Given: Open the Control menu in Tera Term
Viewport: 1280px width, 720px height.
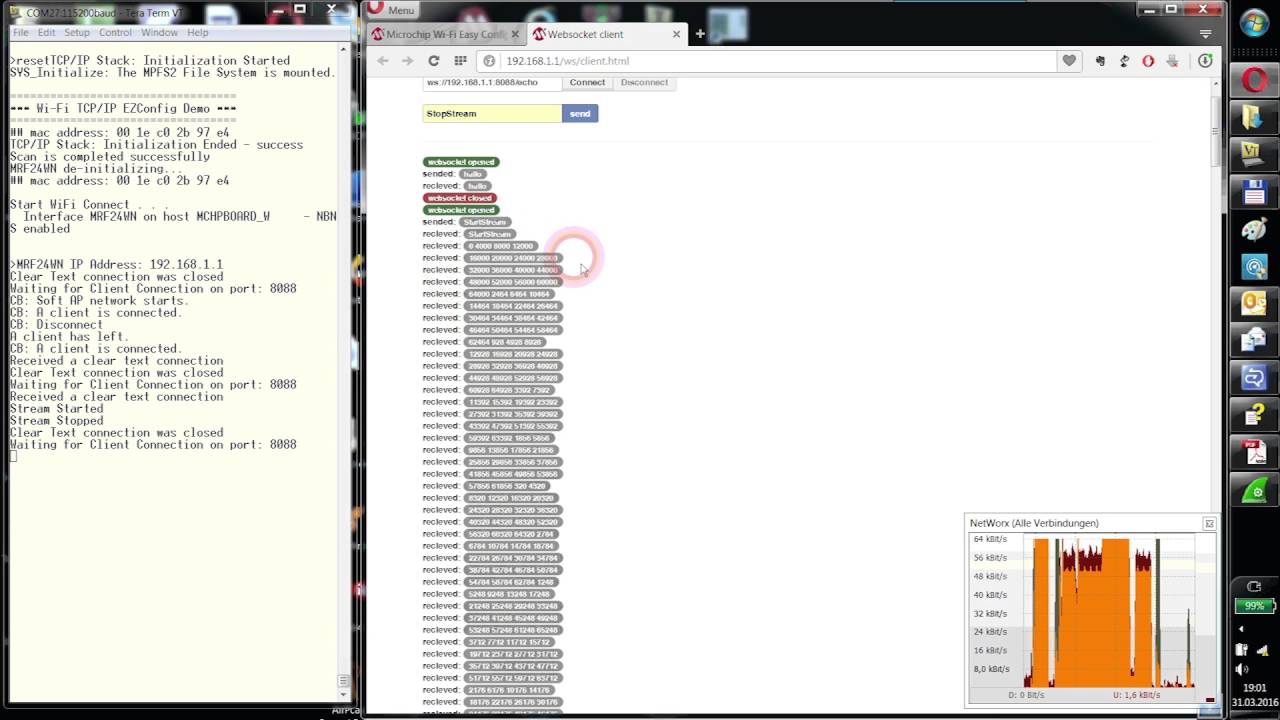Looking at the screenshot, I should click(x=115, y=33).
